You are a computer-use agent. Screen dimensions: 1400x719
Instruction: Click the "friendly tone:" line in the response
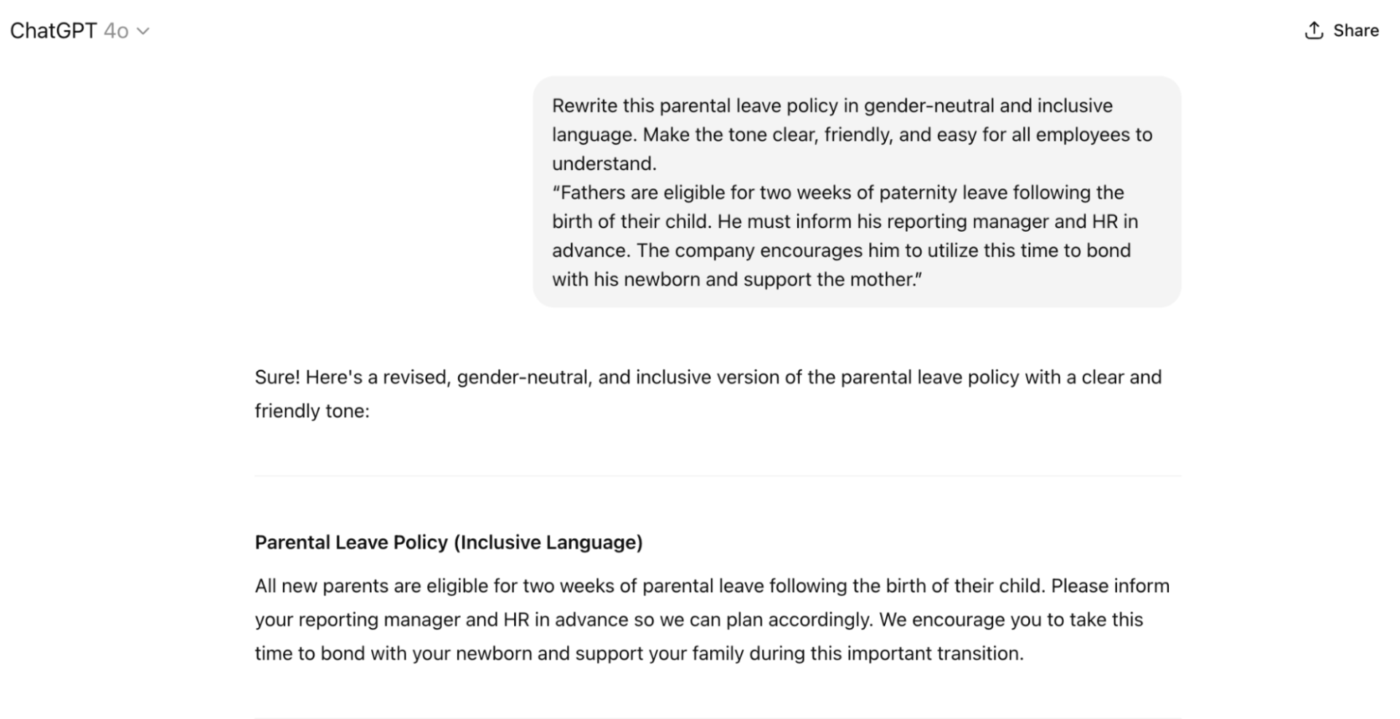point(312,411)
